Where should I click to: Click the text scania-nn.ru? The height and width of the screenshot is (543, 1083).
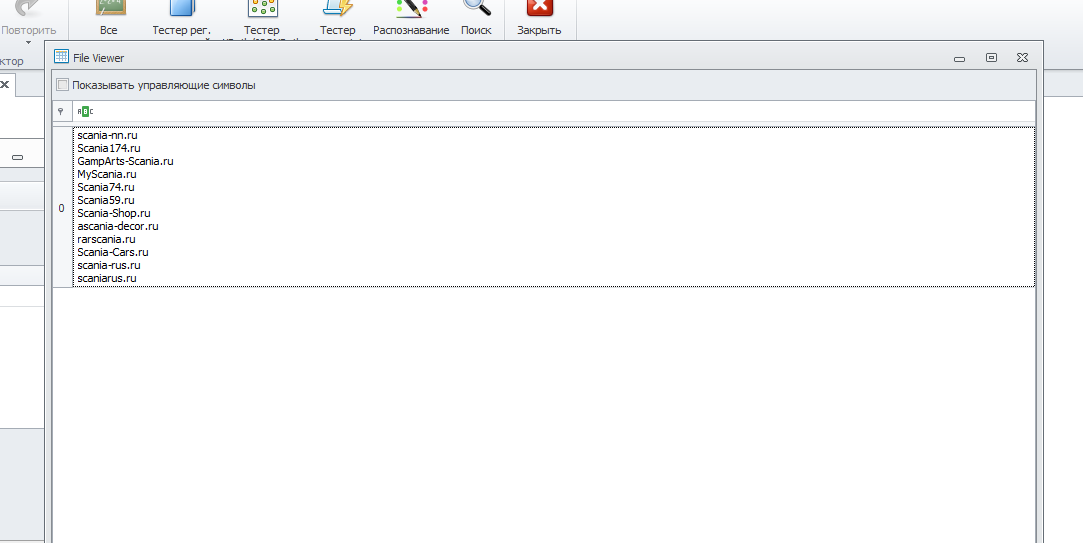[107, 135]
